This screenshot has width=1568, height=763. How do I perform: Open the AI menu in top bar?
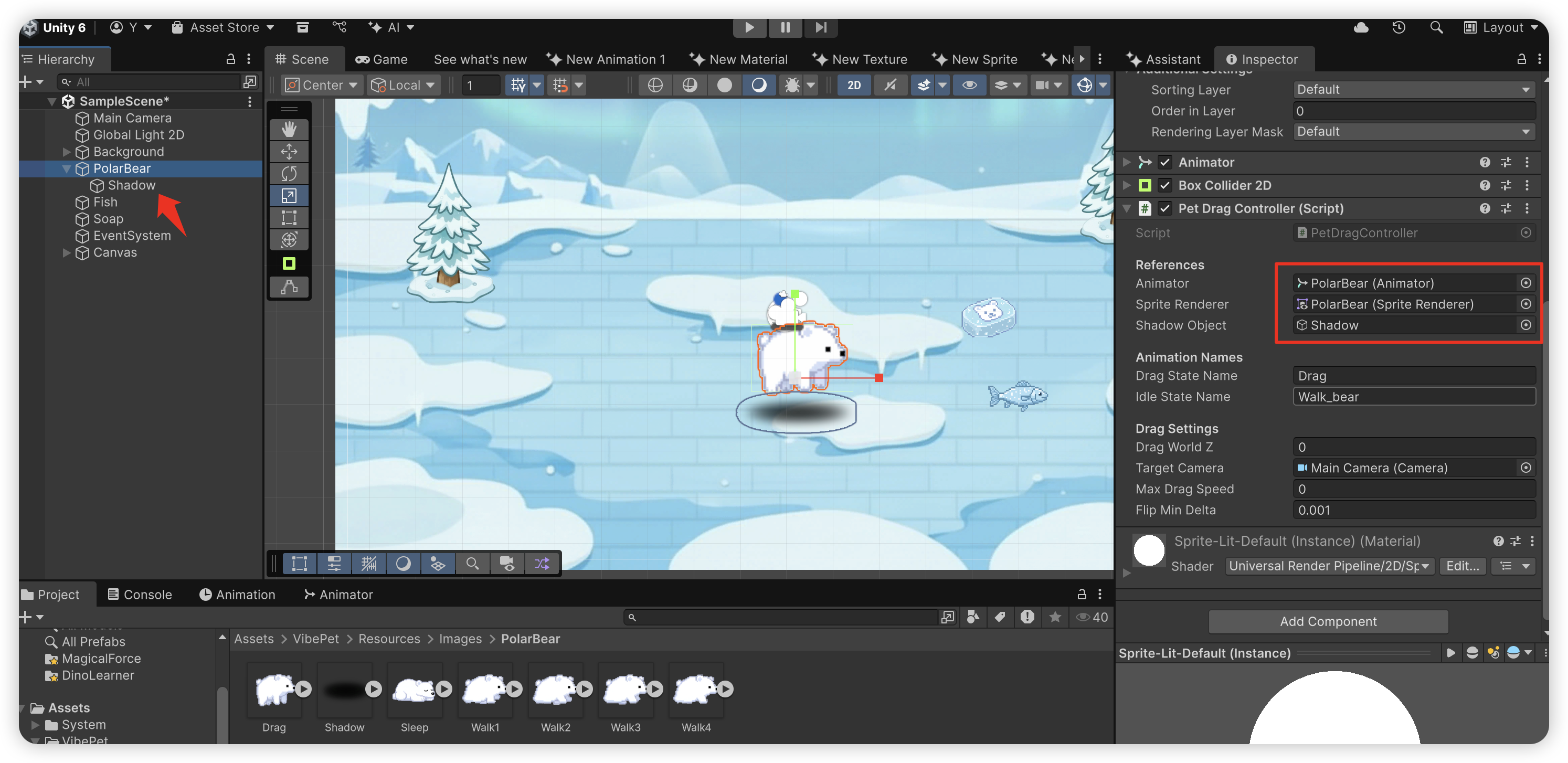[391, 27]
